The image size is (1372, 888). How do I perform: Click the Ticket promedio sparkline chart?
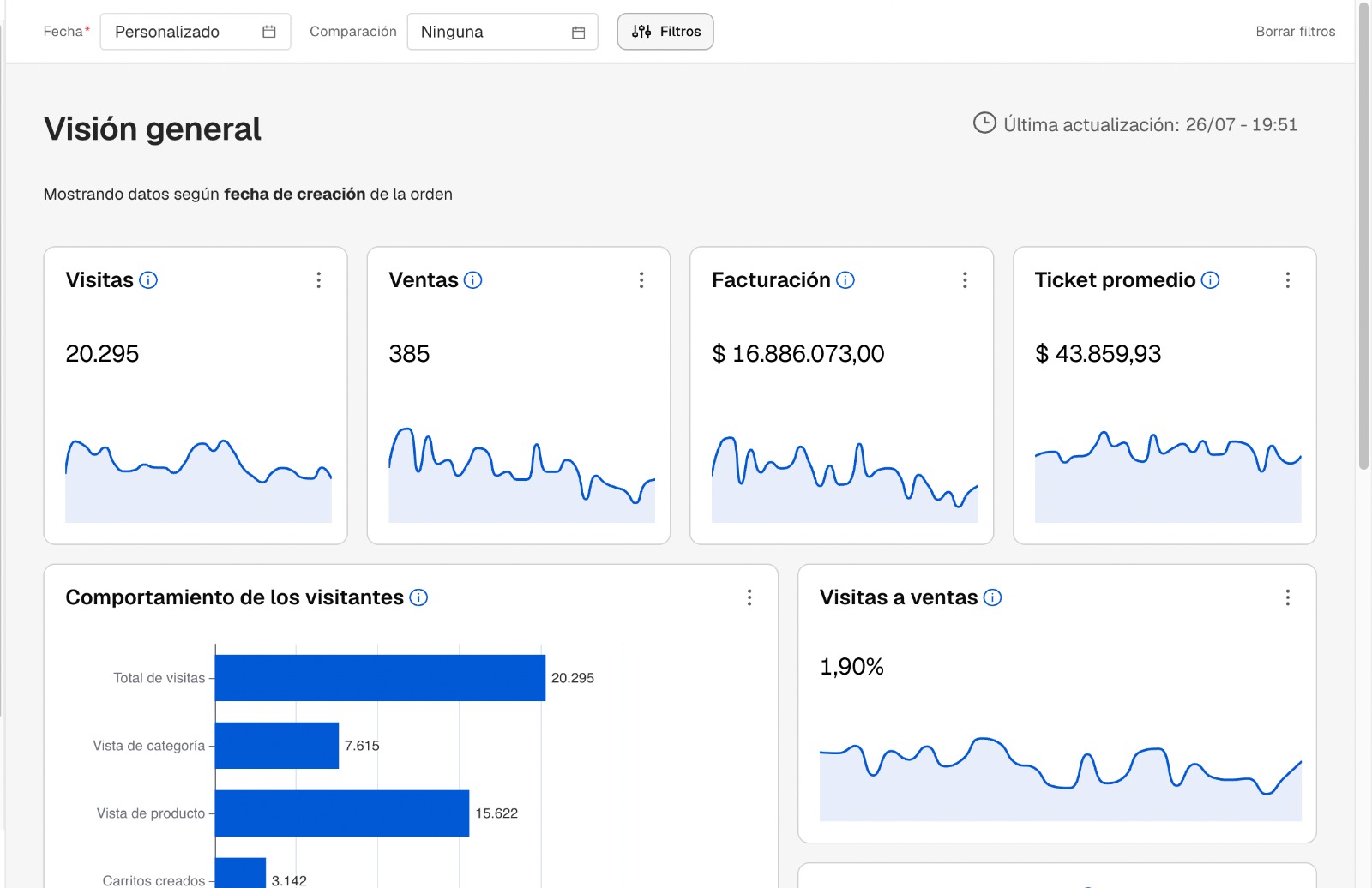1168,477
